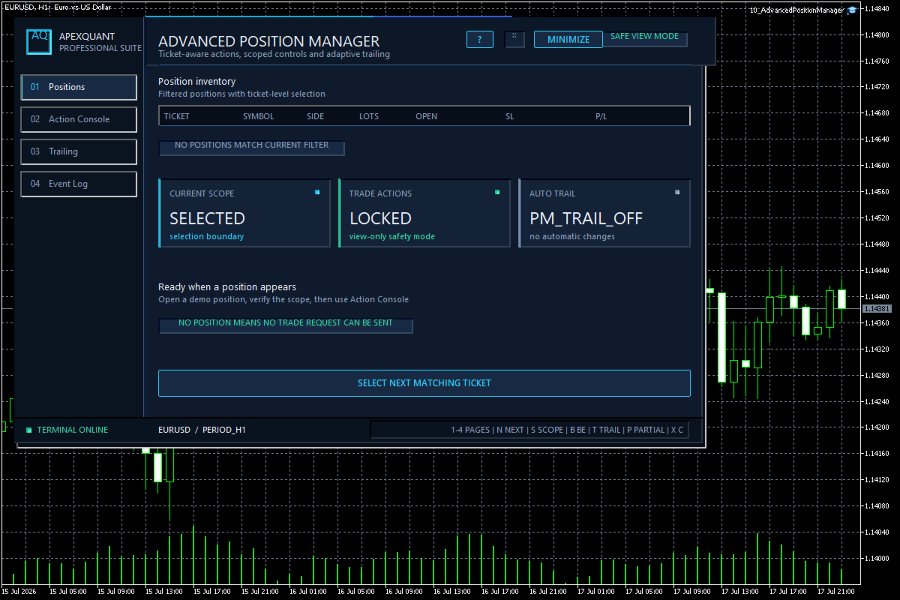Click the No Positions Match Current Filter label
The image size is (900, 600).
coord(251,146)
